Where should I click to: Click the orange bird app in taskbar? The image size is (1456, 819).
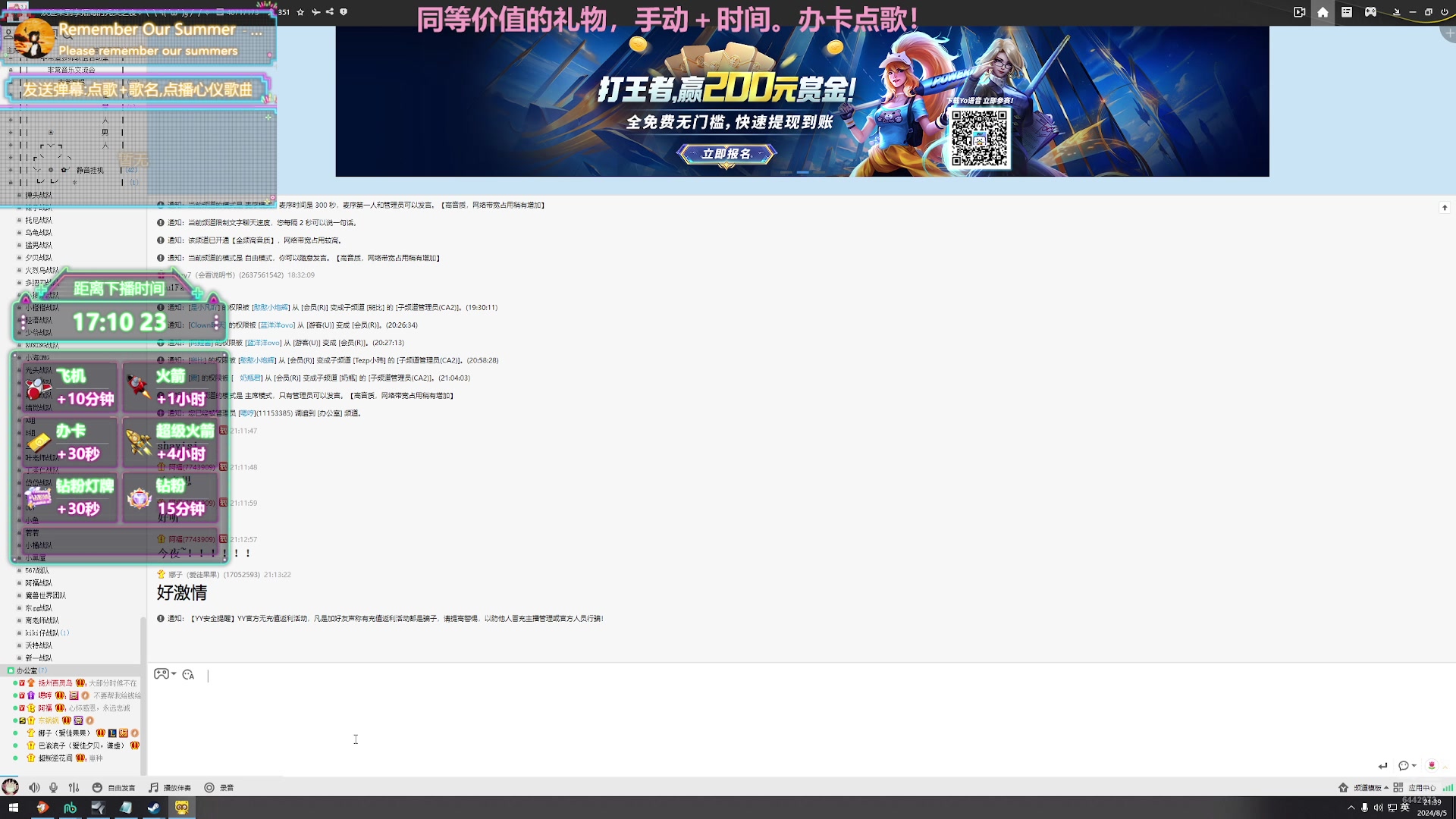[42, 808]
